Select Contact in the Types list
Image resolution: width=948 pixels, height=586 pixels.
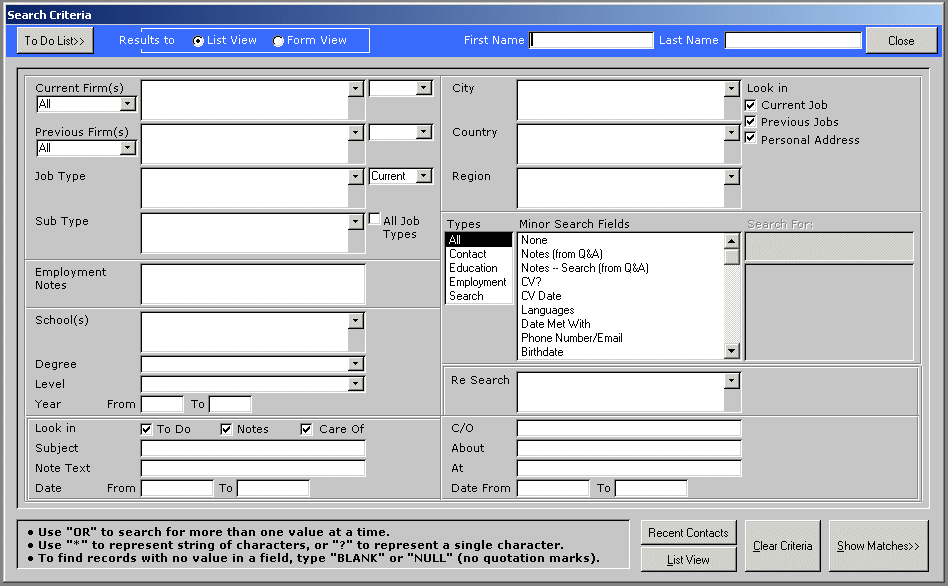[478, 254]
